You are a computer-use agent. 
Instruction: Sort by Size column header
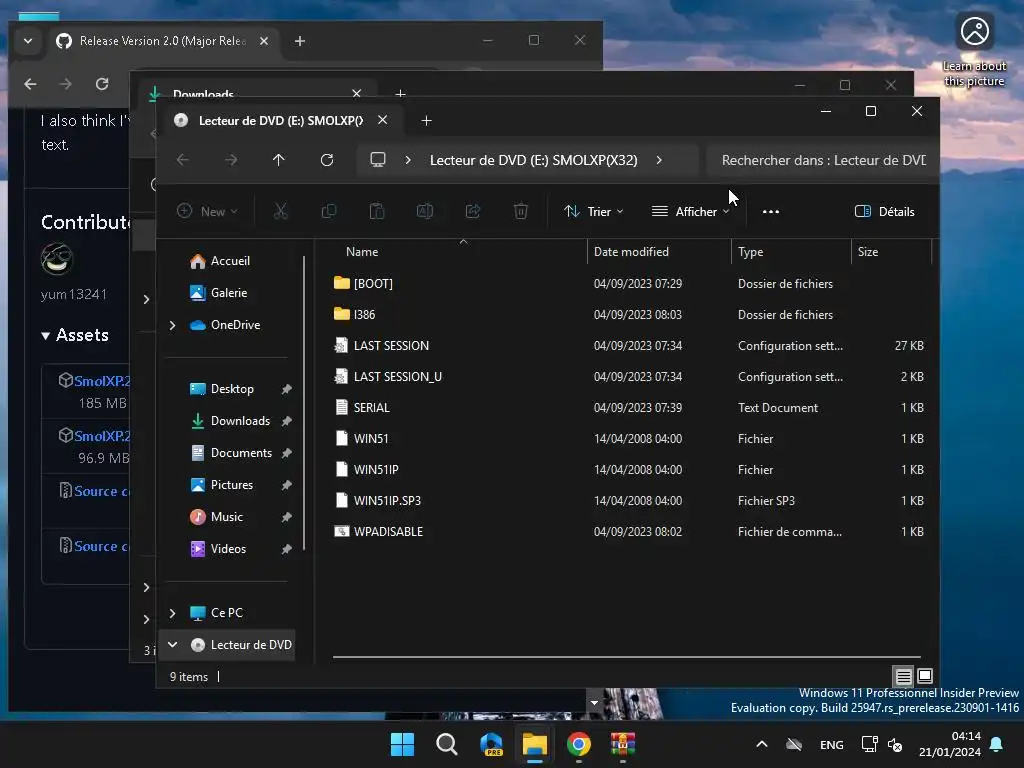867,251
